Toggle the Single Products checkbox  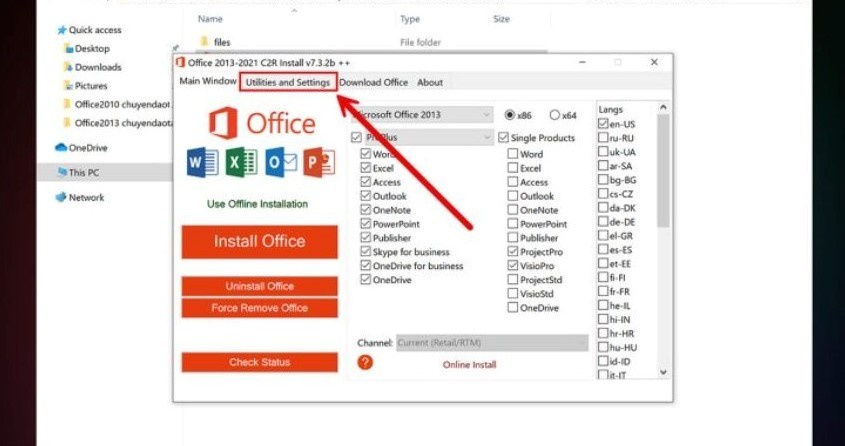coord(503,137)
